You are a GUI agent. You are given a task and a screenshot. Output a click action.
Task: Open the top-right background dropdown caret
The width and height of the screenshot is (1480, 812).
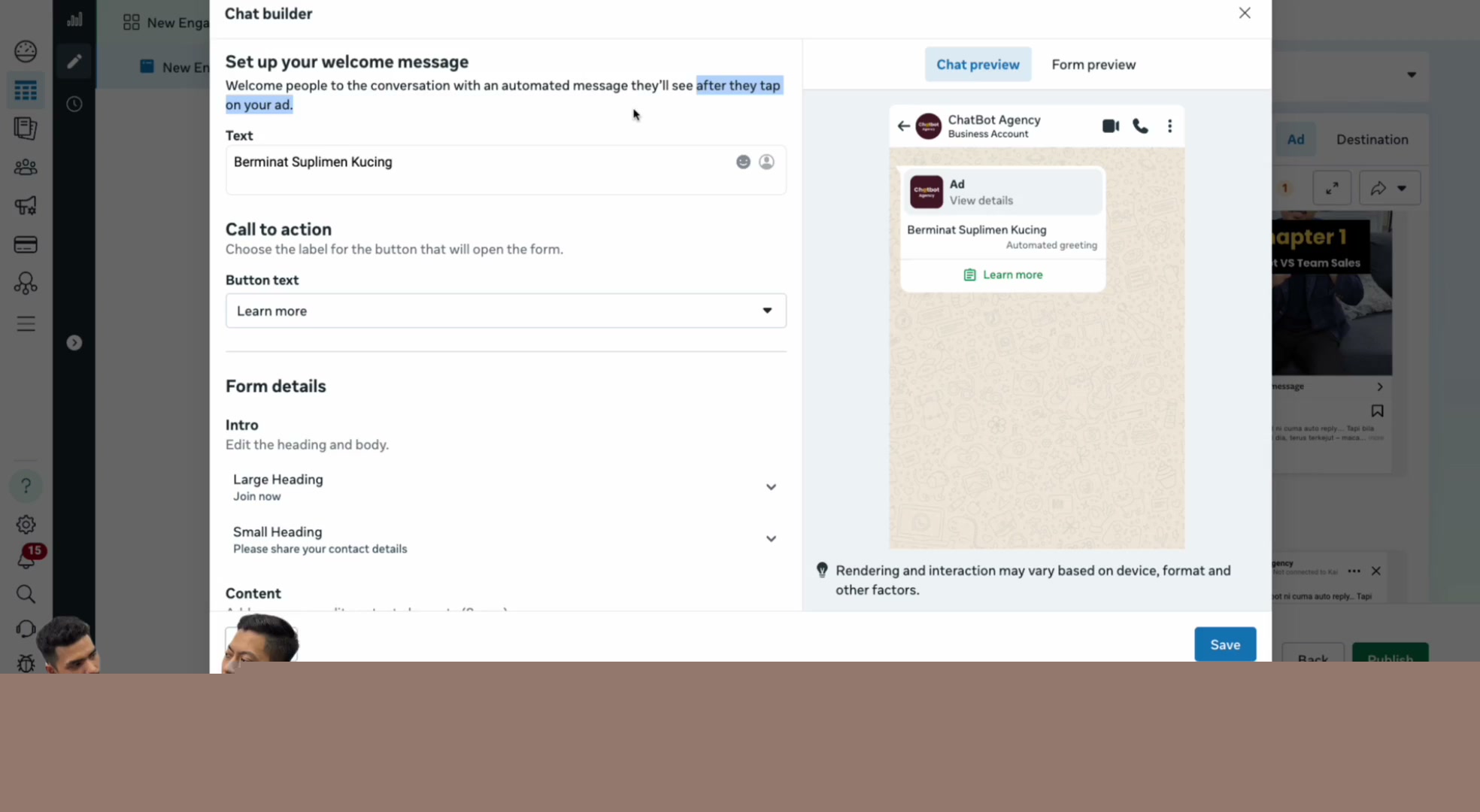(1412, 74)
